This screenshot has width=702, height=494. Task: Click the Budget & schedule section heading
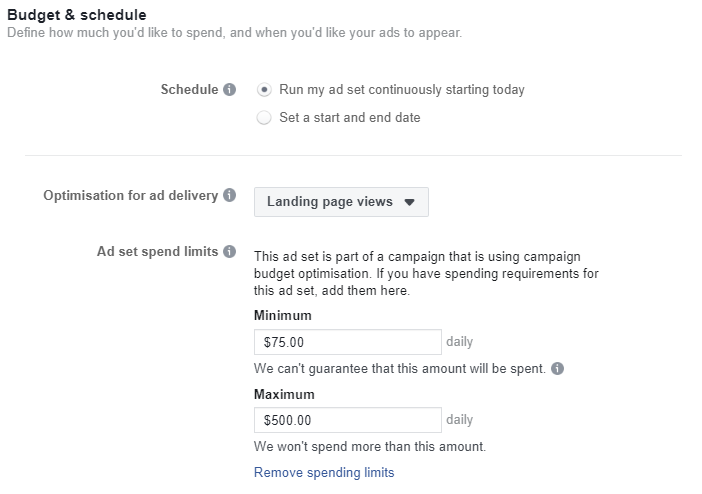coord(76,14)
